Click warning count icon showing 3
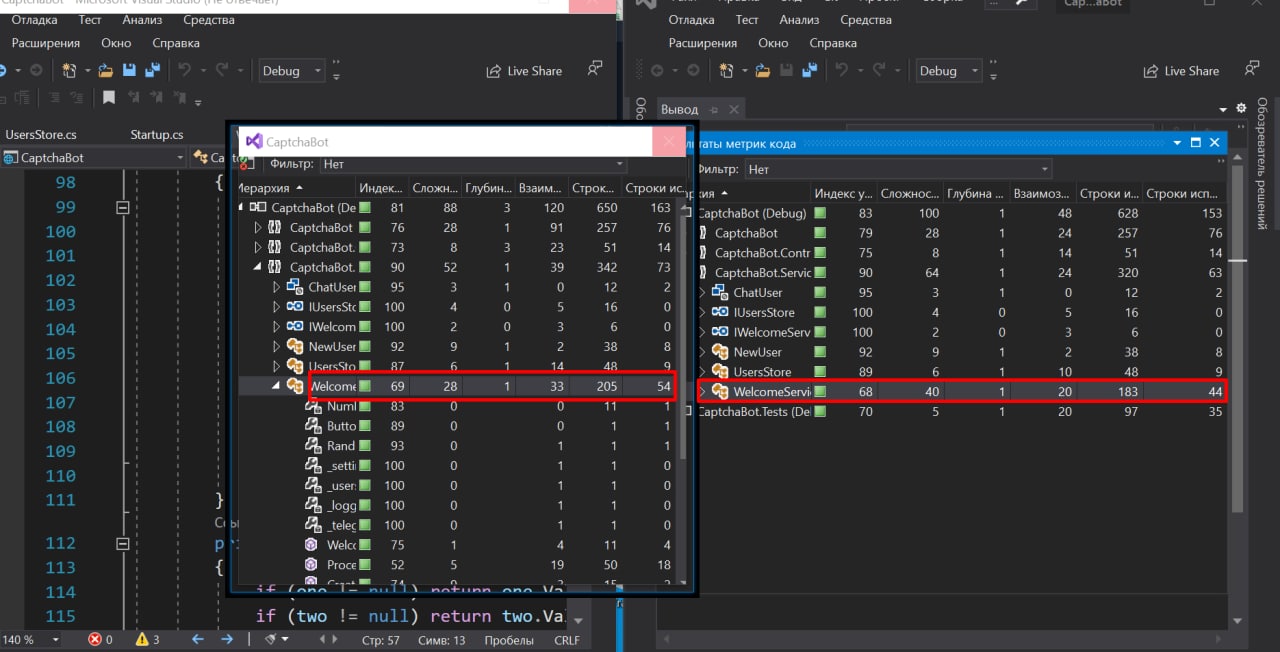 (x=141, y=639)
